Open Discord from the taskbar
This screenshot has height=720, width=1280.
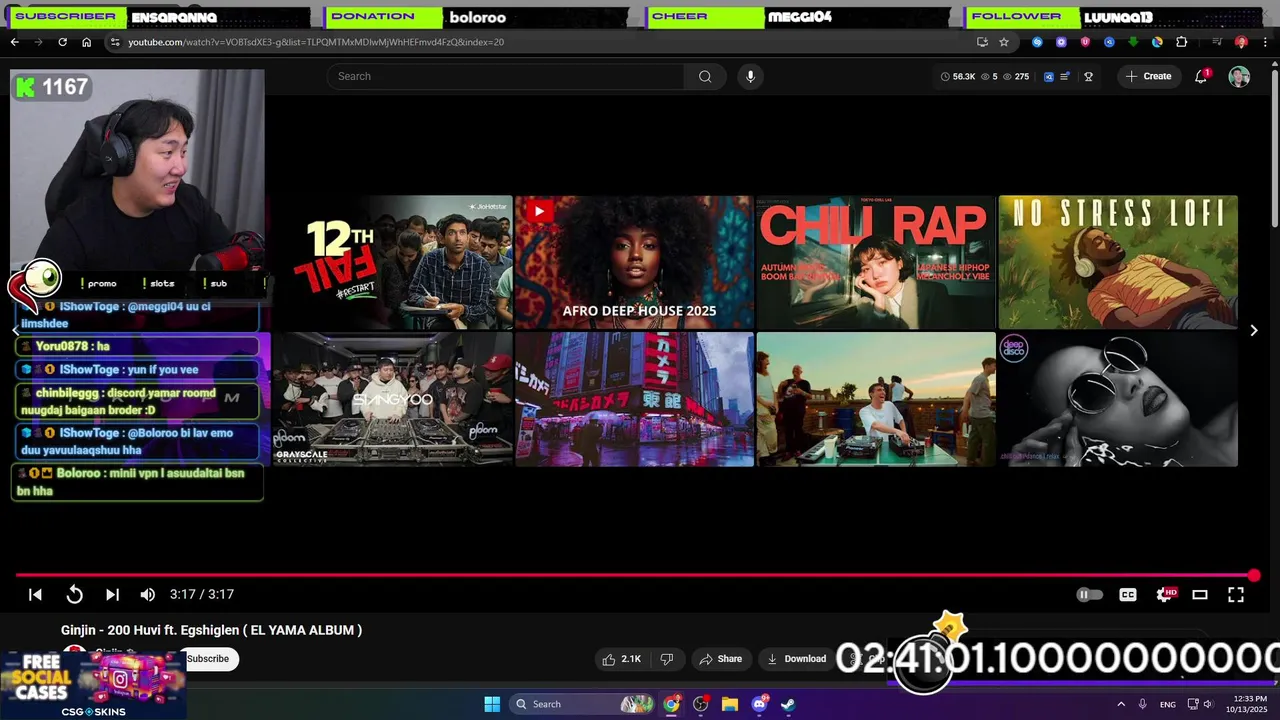pyautogui.click(x=759, y=704)
